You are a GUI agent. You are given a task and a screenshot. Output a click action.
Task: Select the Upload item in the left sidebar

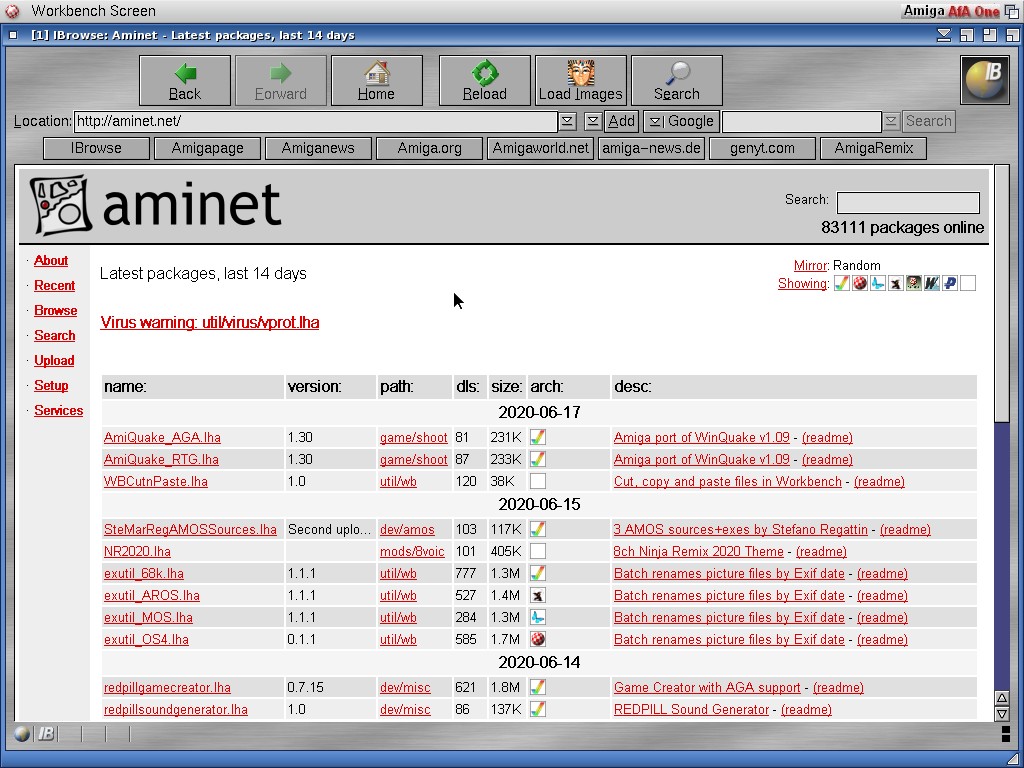(x=54, y=360)
